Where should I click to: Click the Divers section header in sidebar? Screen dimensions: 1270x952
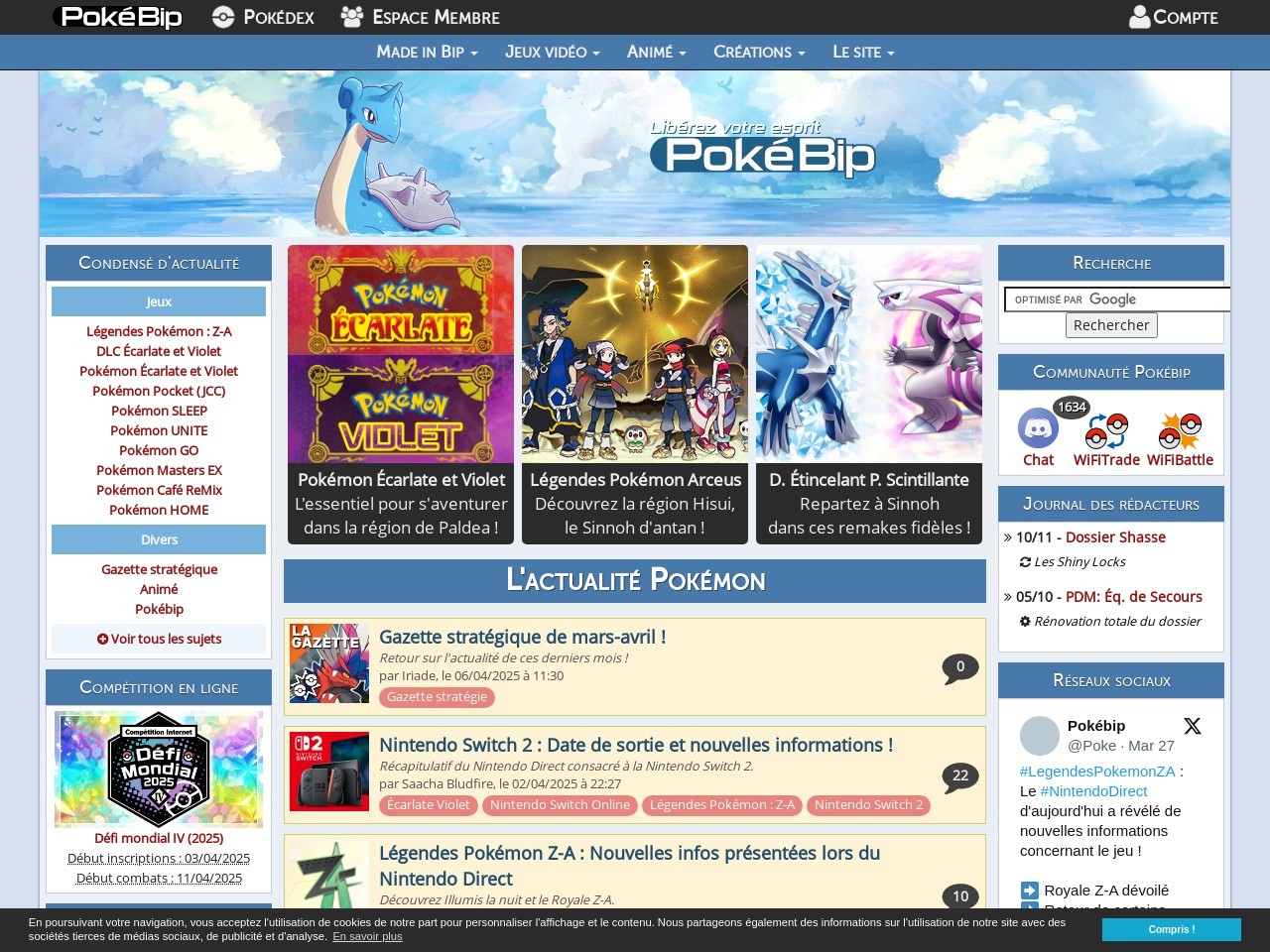[159, 539]
